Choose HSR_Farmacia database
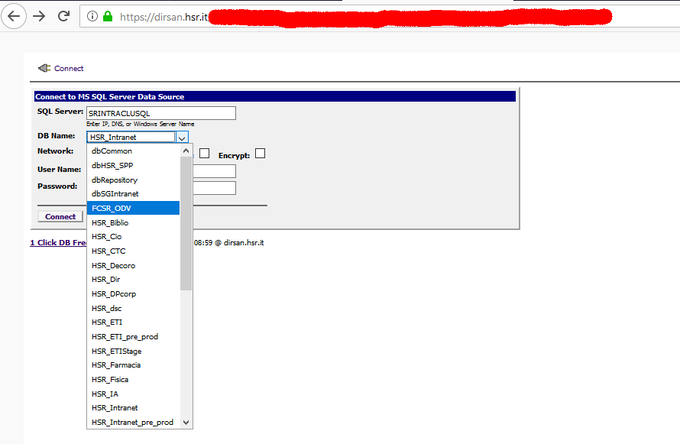This screenshot has width=680, height=444. (133, 365)
